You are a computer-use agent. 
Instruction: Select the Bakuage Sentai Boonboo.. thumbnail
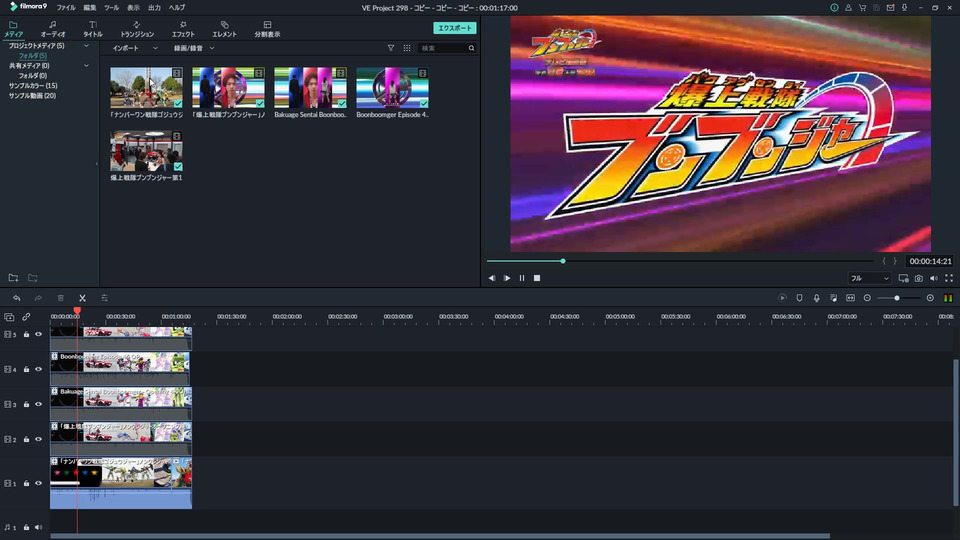pyautogui.click(x=310, y=88)
